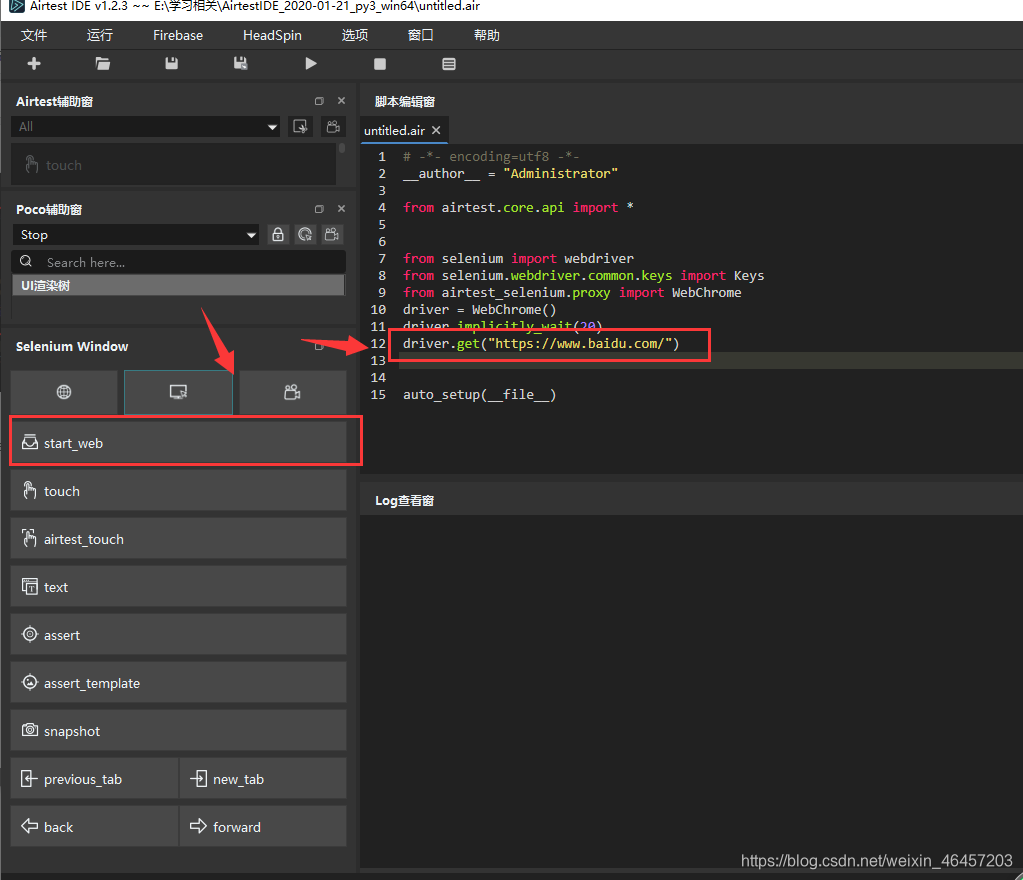Click line 8 selenium Keys import

pyautogui.click(x=583, y=275)
